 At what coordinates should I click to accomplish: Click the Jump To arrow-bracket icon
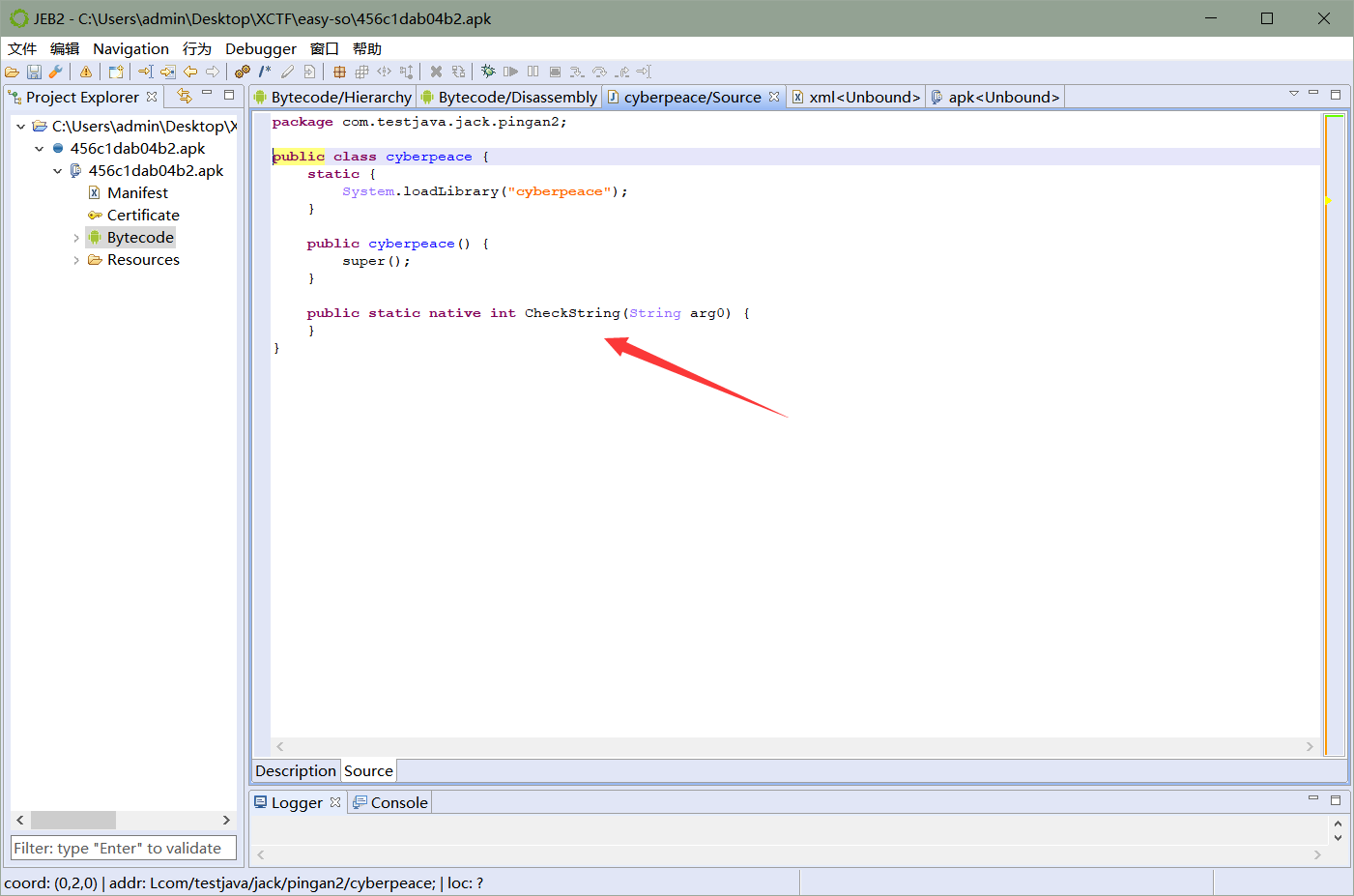145,72
